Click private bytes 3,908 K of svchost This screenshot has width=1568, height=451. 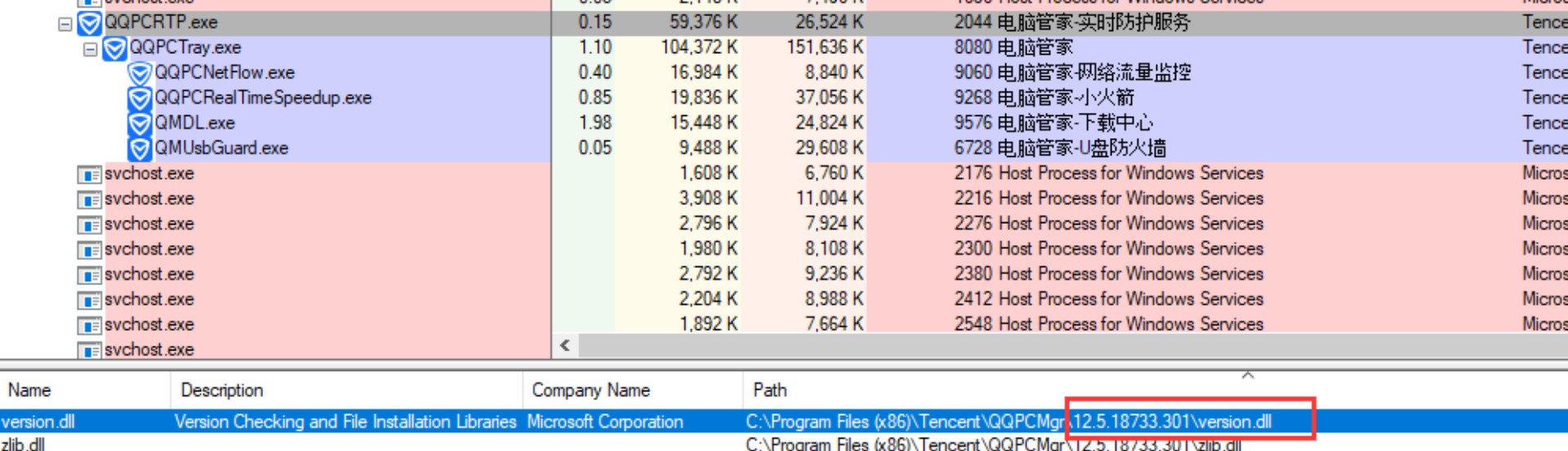708,199
